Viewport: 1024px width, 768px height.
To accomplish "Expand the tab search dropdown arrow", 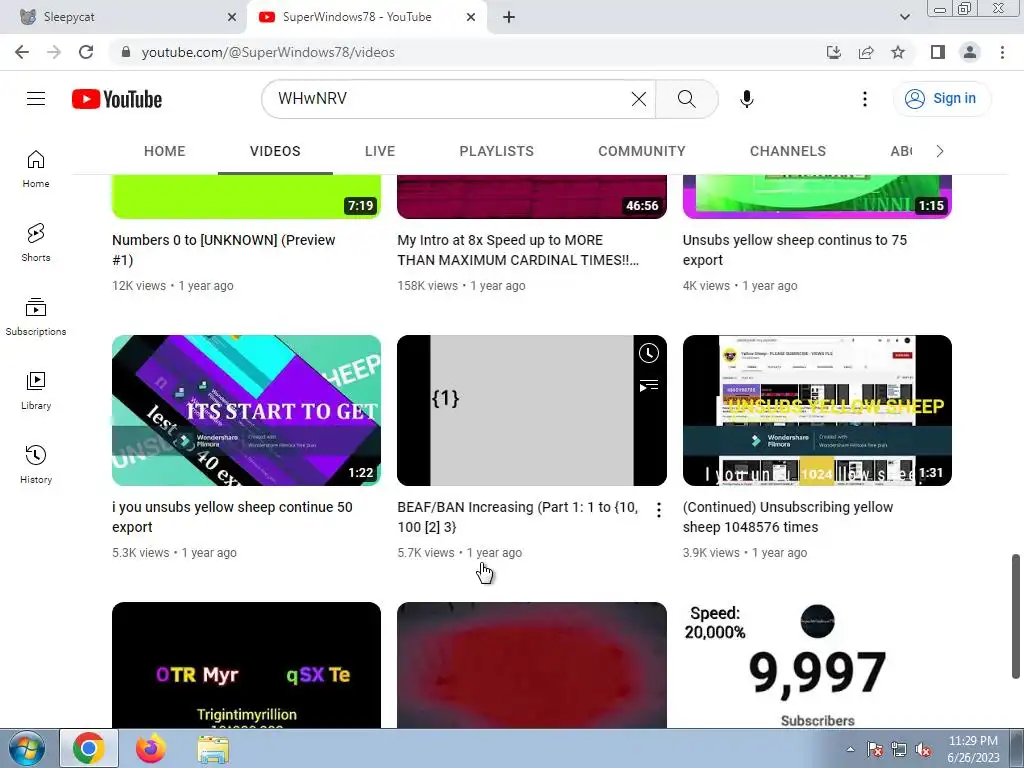I will coord(904,17).
